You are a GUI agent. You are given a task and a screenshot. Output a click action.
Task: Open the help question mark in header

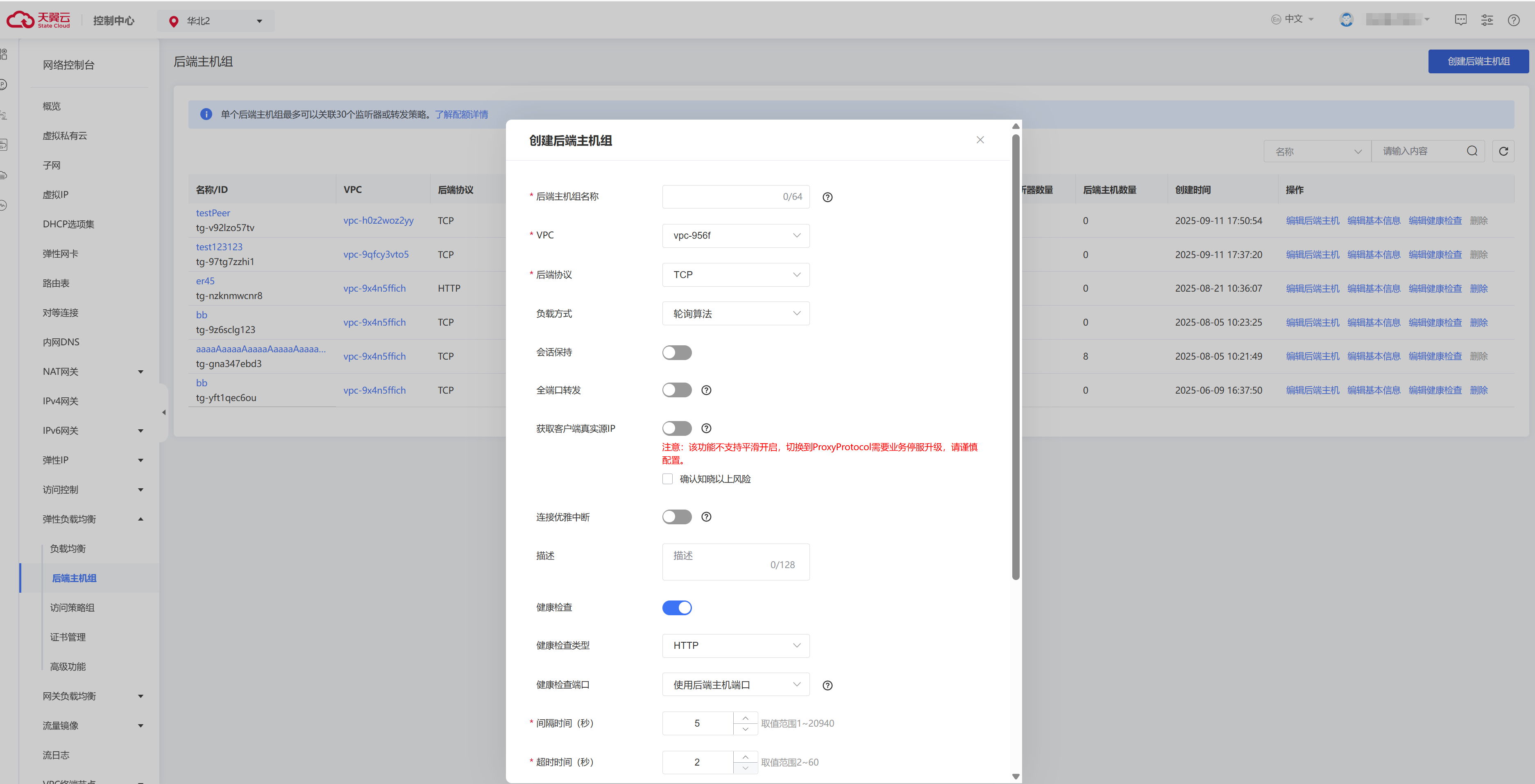coord(1513,20)
